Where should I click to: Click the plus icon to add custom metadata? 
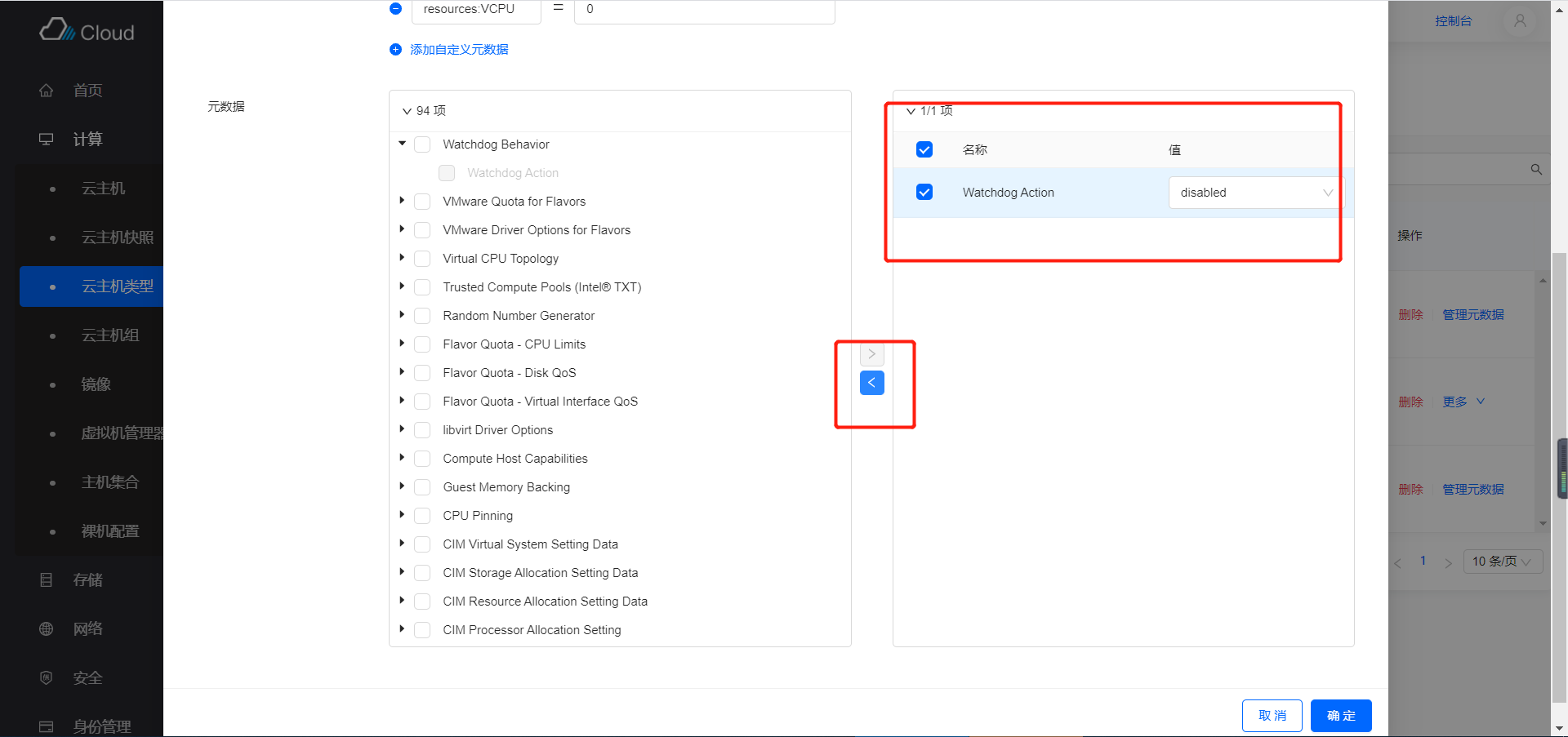[396, 50]
